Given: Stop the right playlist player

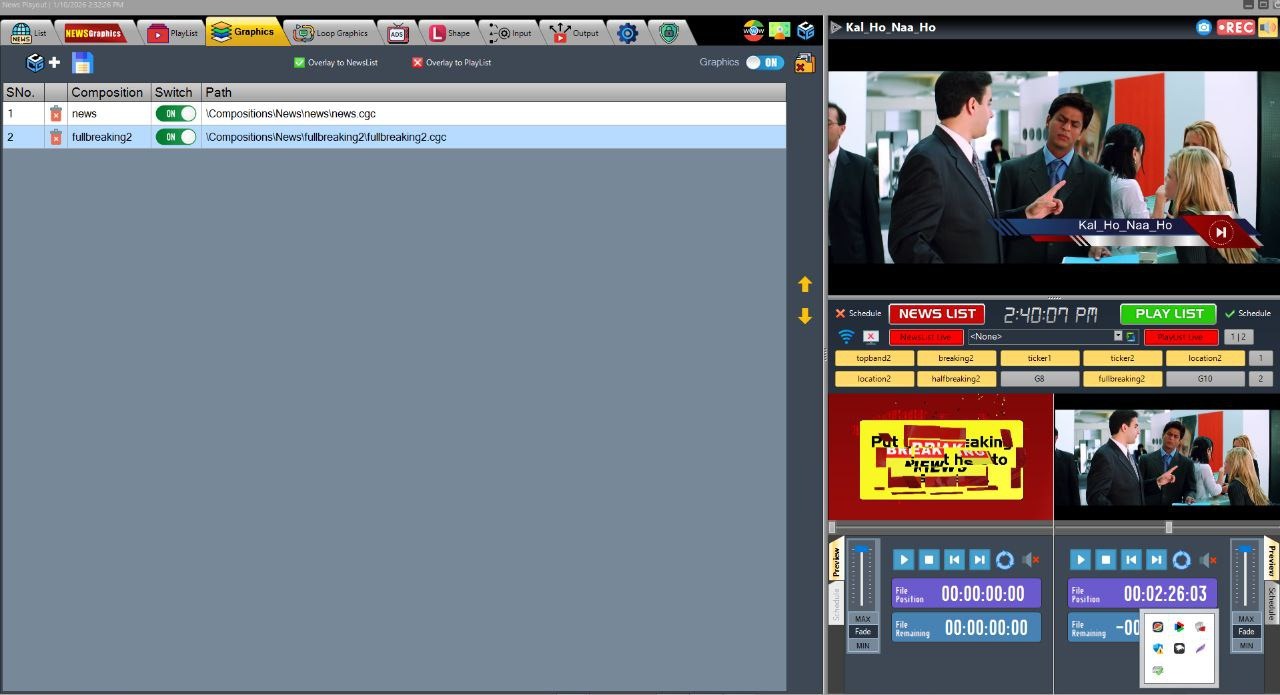Looking at the screenshot, I should click(1106, 560).
